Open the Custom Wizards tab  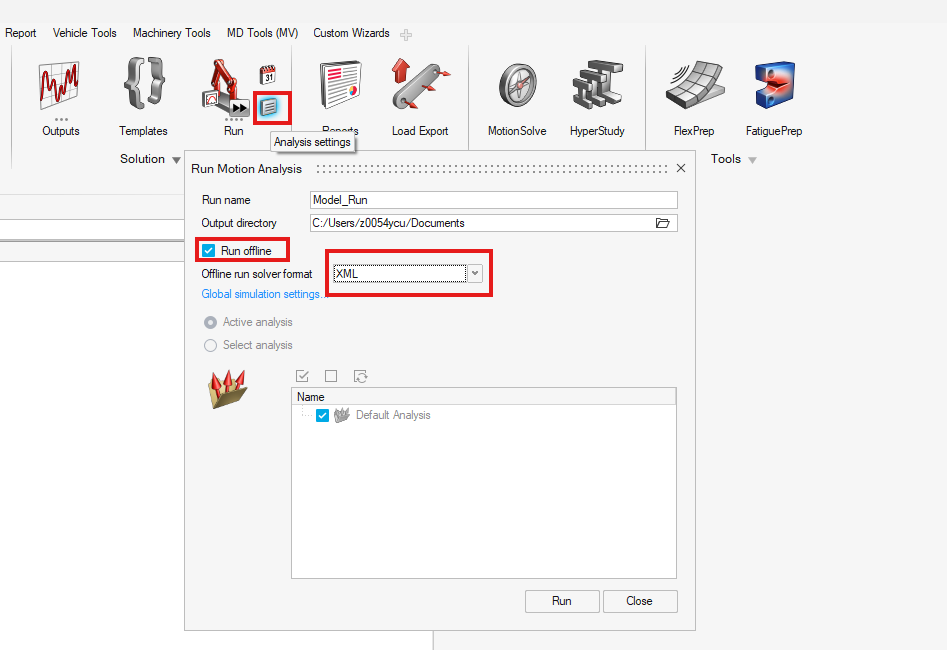coord(352,33)
